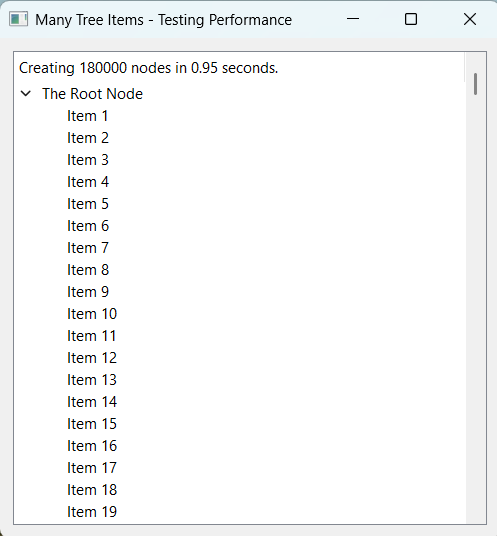Select Item 10 in tree
The width and height of the screenshot is (497, 536).
tap(92, 314)
